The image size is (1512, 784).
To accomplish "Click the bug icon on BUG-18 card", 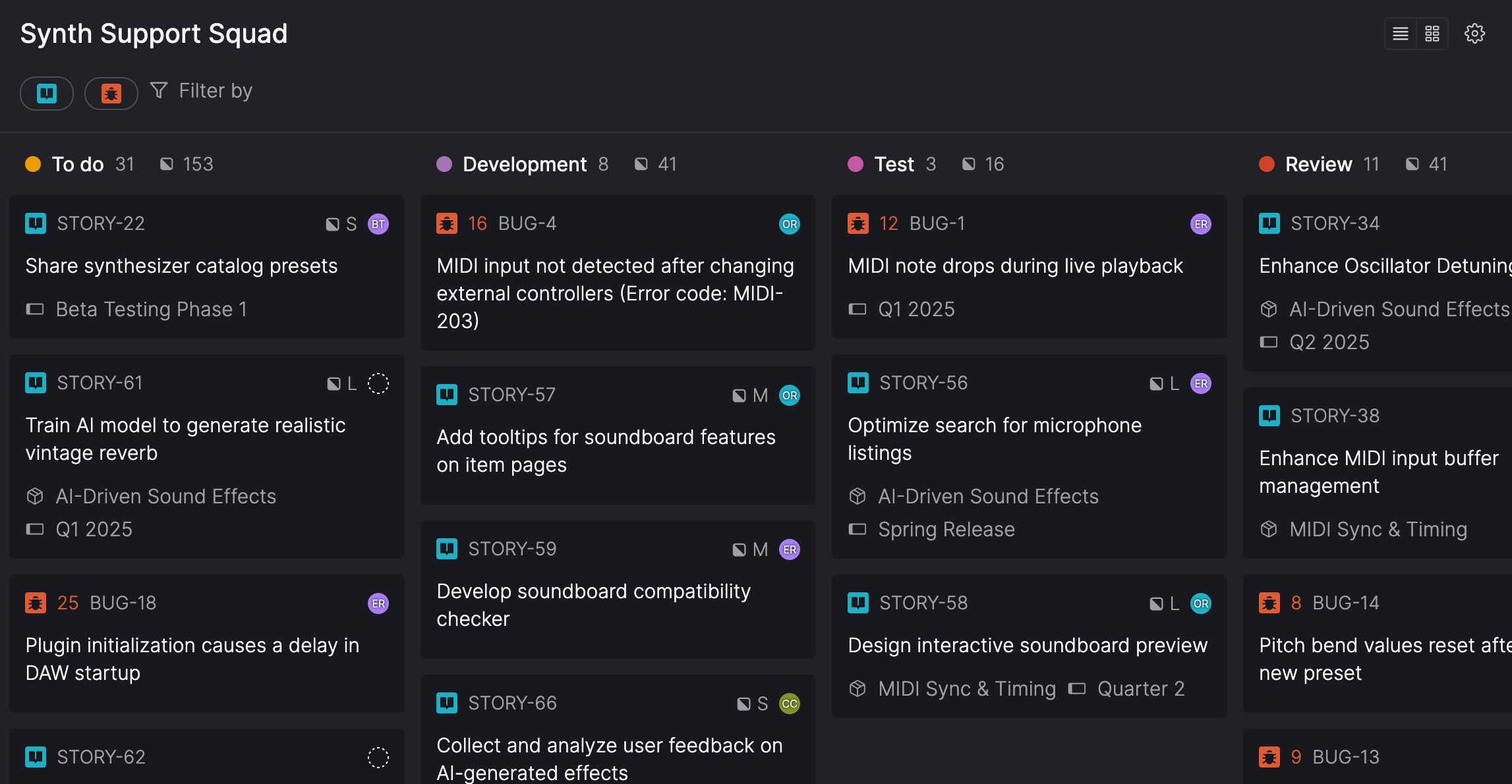I will [x=36, y=603].
